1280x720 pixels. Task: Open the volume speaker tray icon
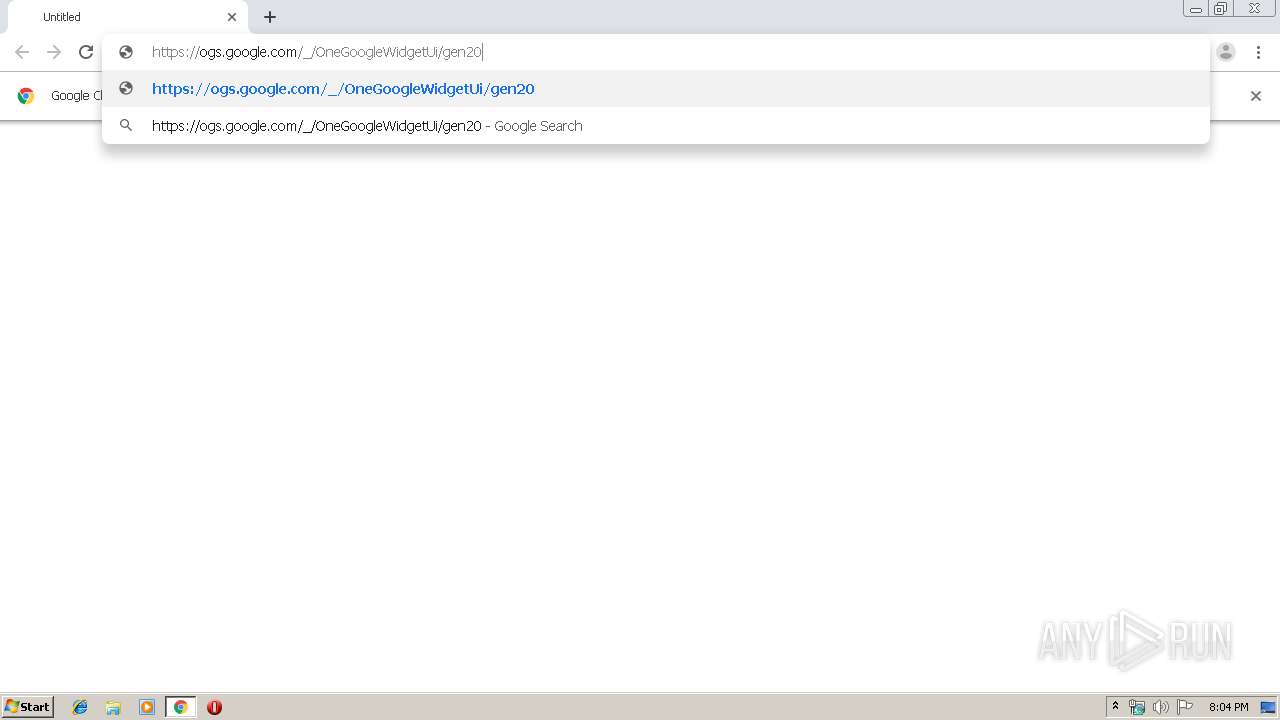(1160, 707)
